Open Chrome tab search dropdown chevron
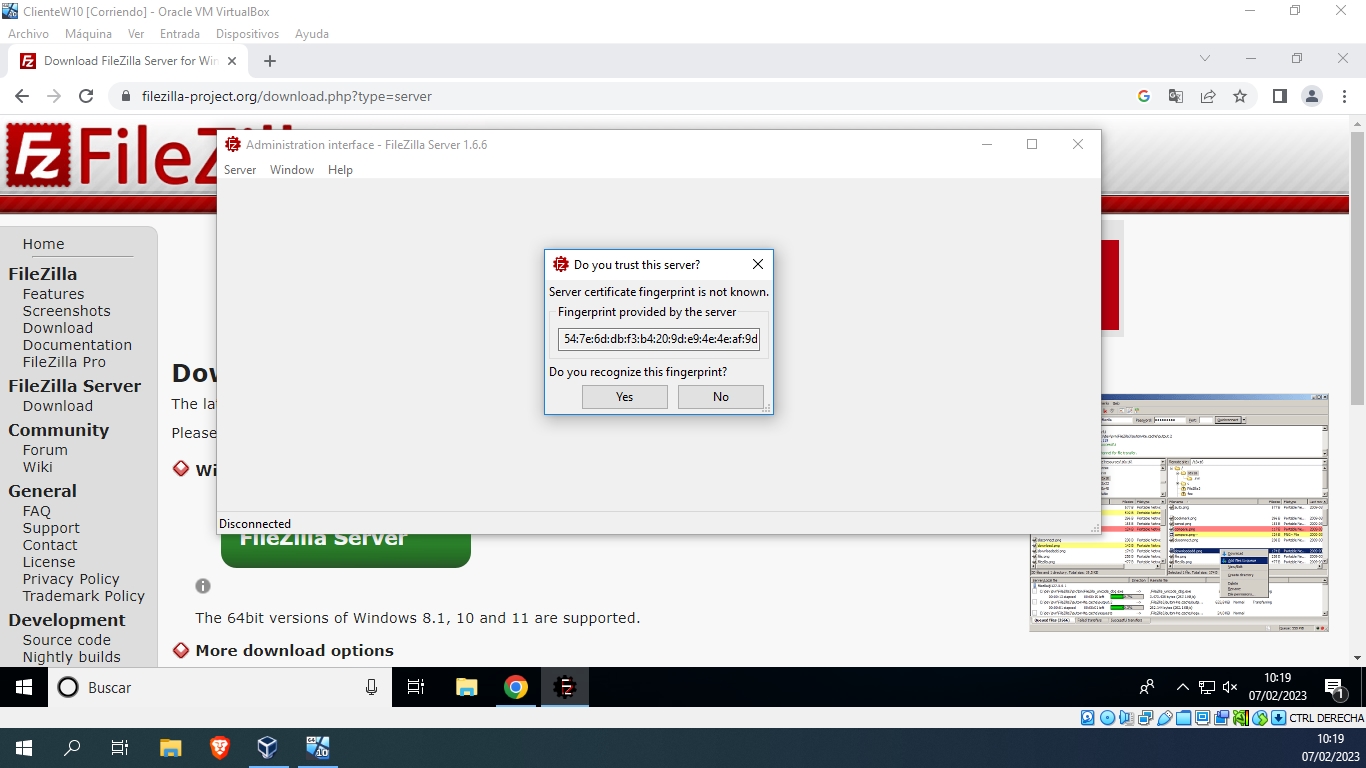The height and width of the screenshot is (768, 1366). [x=1205, y=58]
